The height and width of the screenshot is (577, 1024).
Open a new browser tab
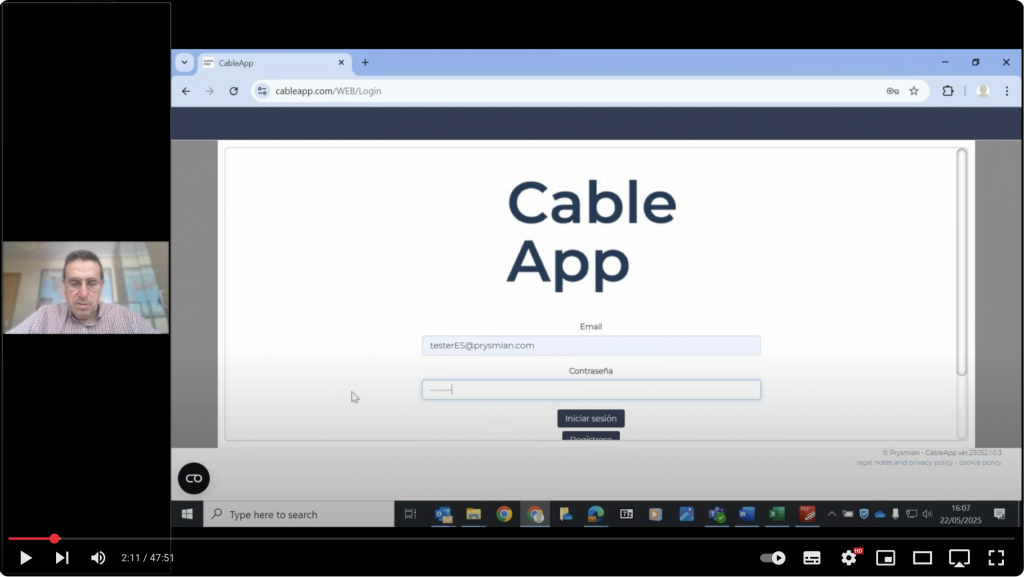point(365,63)
